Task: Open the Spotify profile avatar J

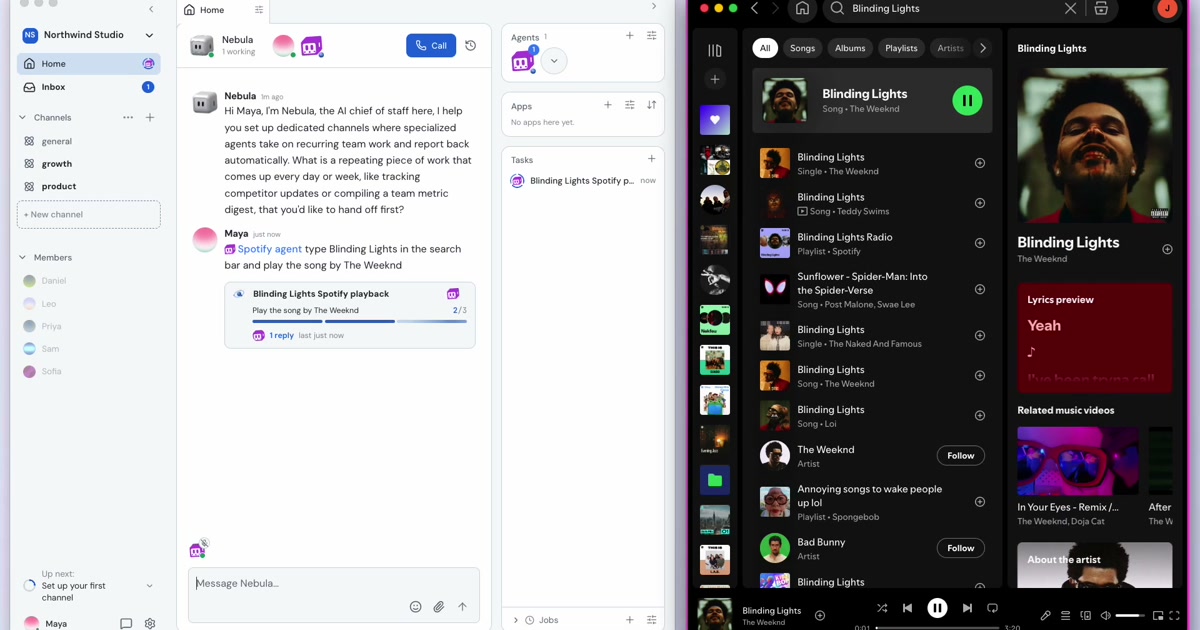Action: click(x=1166, y=8)
